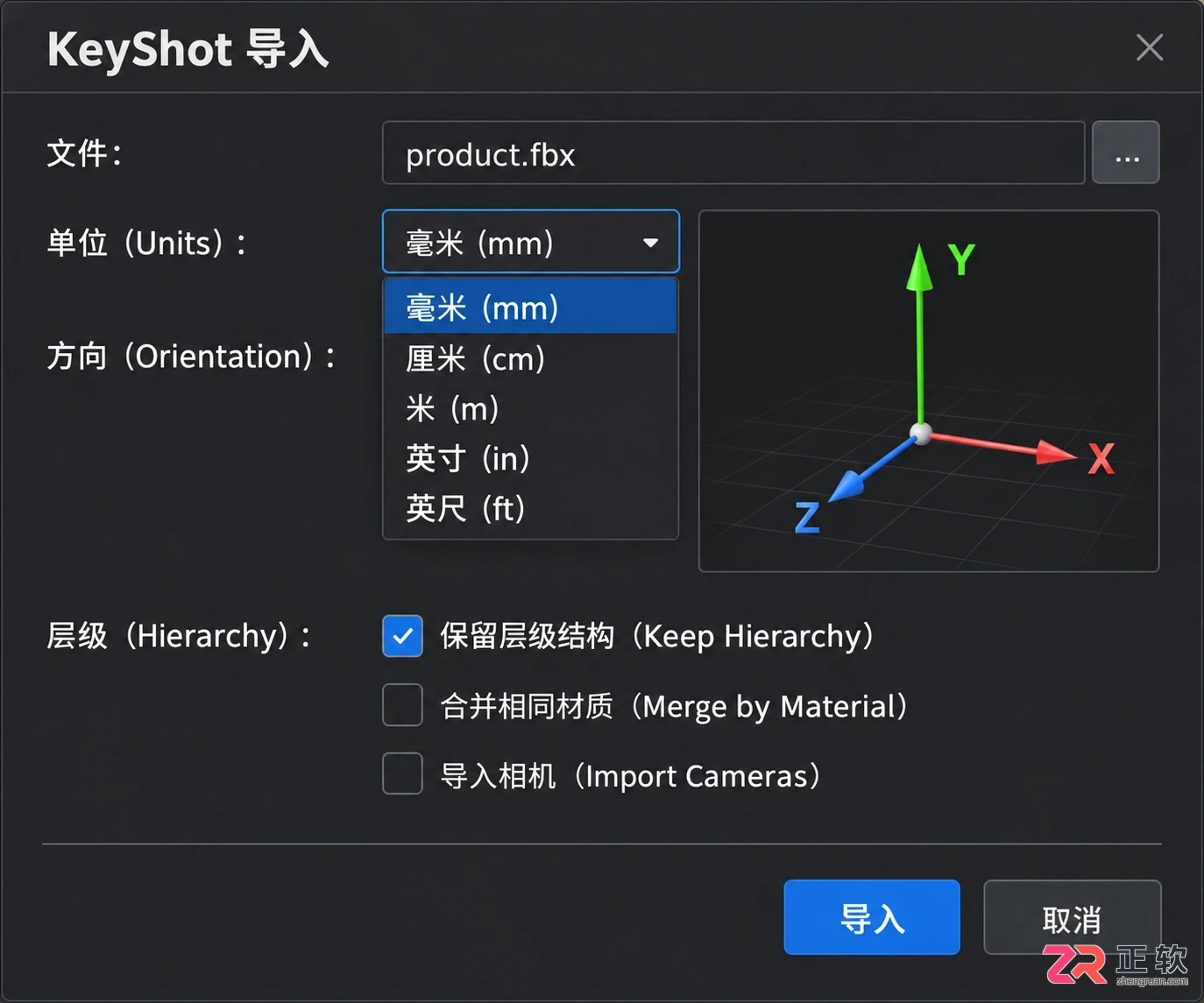The height and width of the screenshot is (1003, 1204).
Task: Click the 层级 (Hierarchy) label
Action: pyautogui.click(x=179, y=635)
